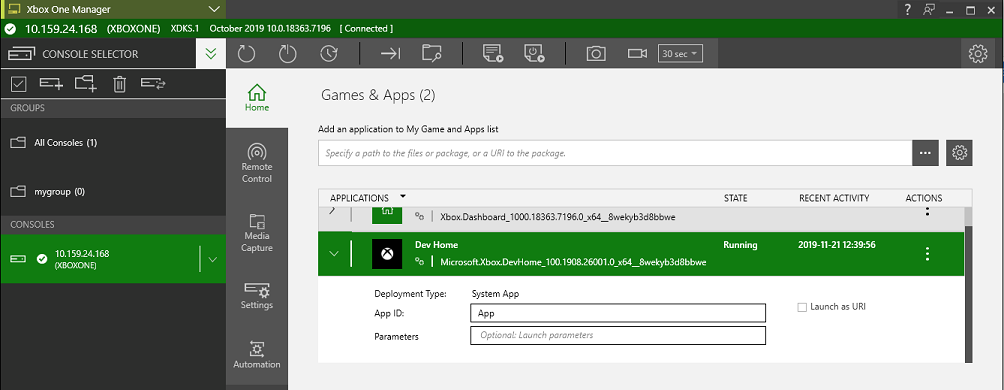Click the Xbox.Dashboard home icon thumbnail
The height and width of the screenshot is (390, 1004).
tap(387, 215)
